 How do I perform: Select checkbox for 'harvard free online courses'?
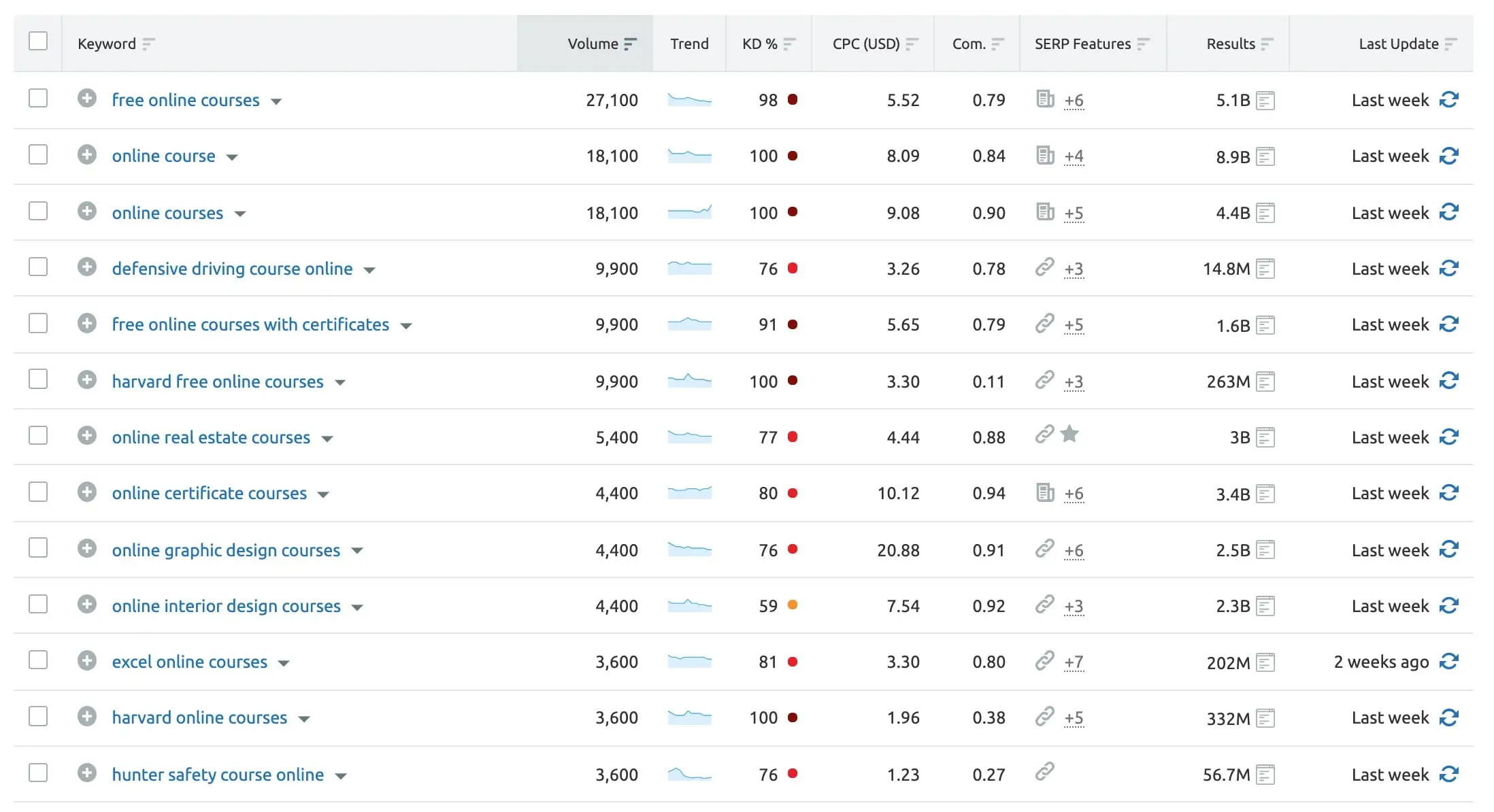coord(38,379)
